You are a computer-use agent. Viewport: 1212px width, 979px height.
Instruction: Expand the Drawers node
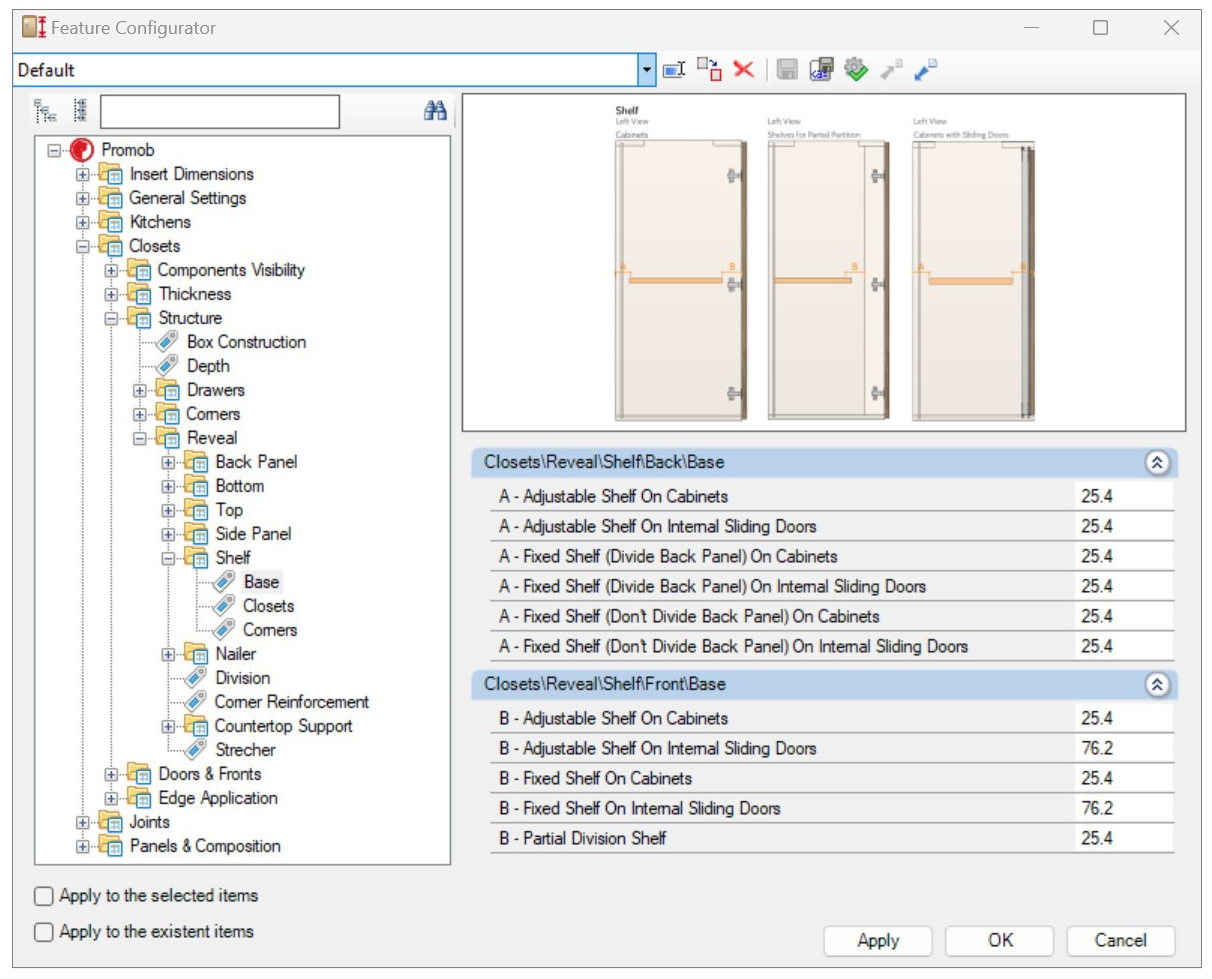pos(140,390)
